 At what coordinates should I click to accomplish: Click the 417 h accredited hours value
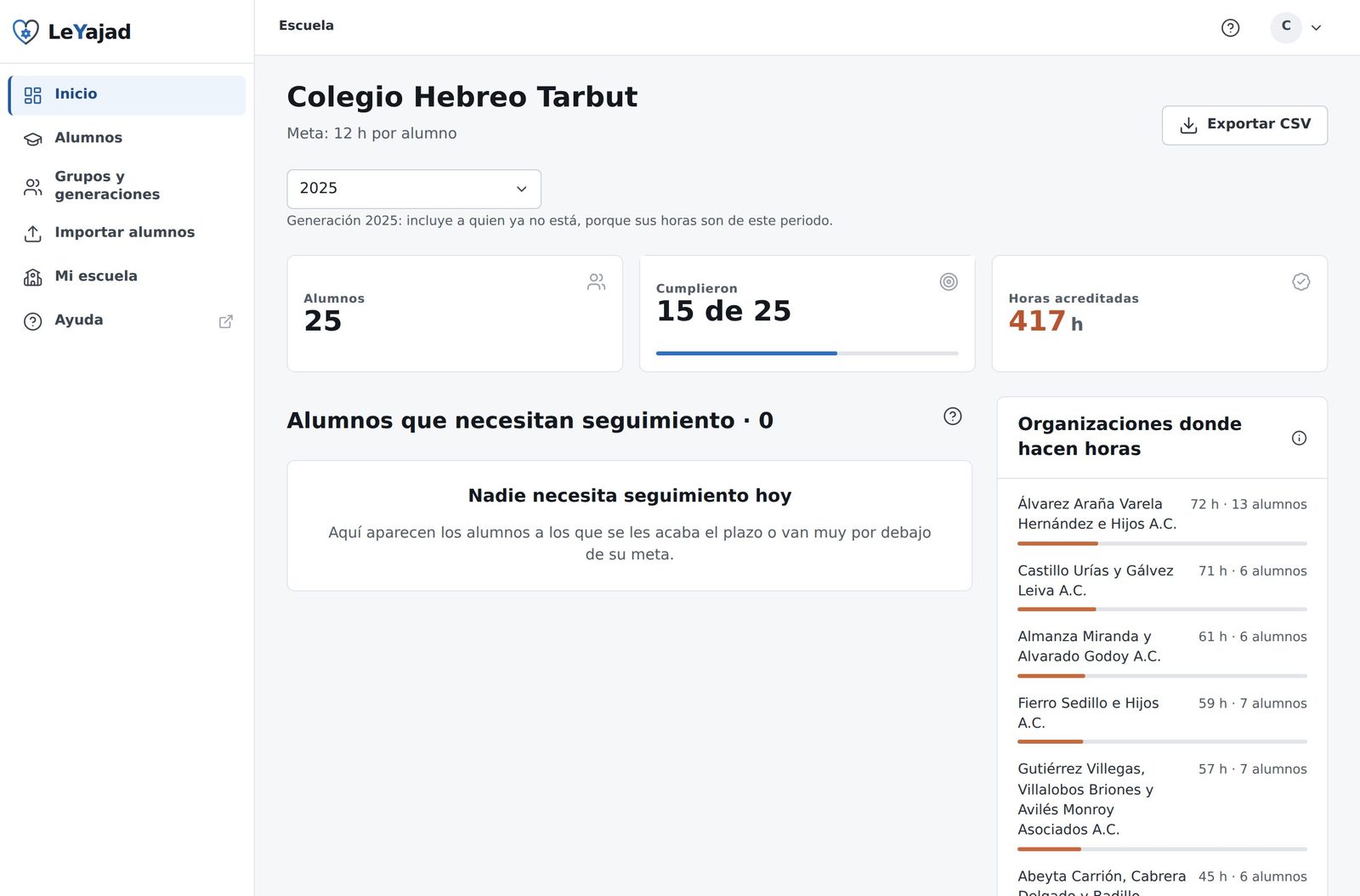pos(1045,321)
